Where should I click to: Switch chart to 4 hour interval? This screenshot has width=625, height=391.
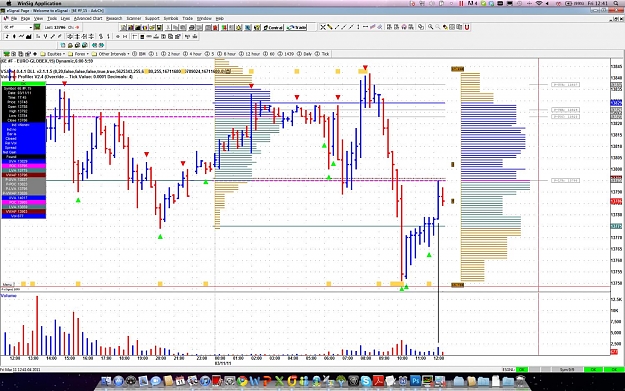click(193, 54)
